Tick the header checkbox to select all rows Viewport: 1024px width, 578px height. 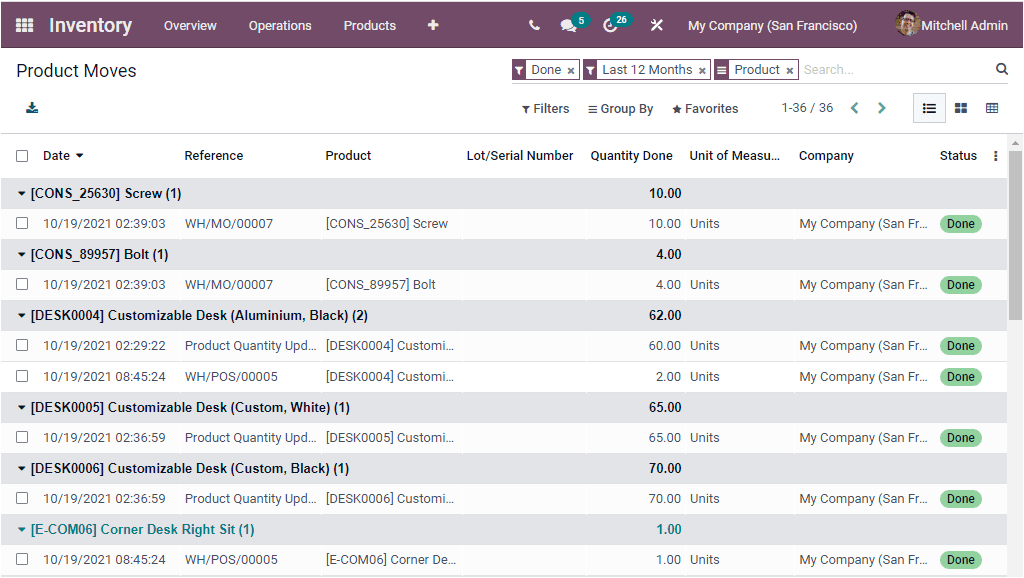22,155
